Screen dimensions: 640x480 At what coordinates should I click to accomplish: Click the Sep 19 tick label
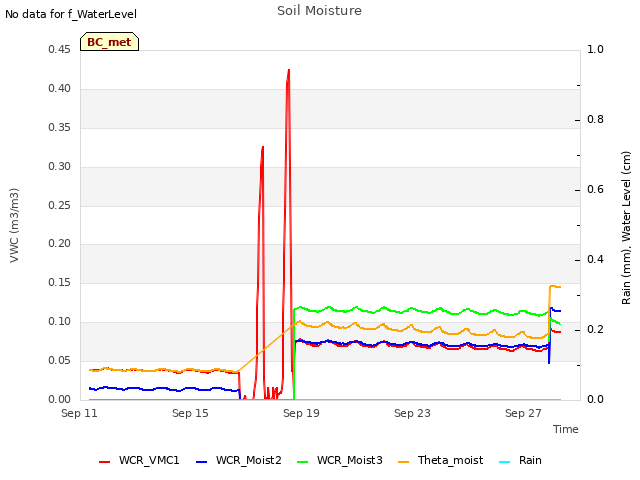pos(301,413)
